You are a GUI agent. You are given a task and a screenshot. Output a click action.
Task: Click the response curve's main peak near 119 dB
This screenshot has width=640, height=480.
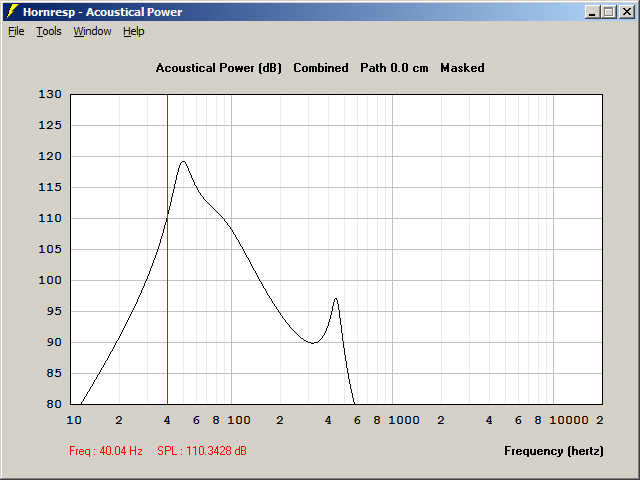pyautogui.click(x=183, y=161)
